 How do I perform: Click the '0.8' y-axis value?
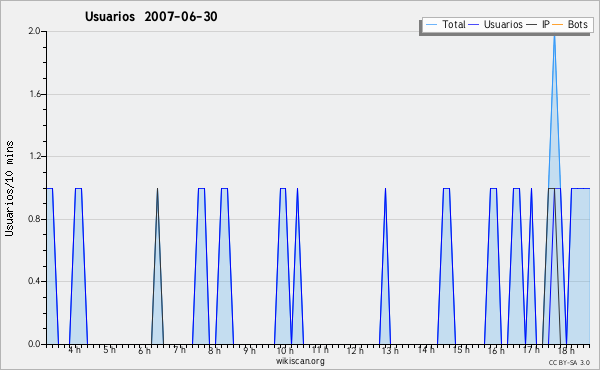[34, 219]
